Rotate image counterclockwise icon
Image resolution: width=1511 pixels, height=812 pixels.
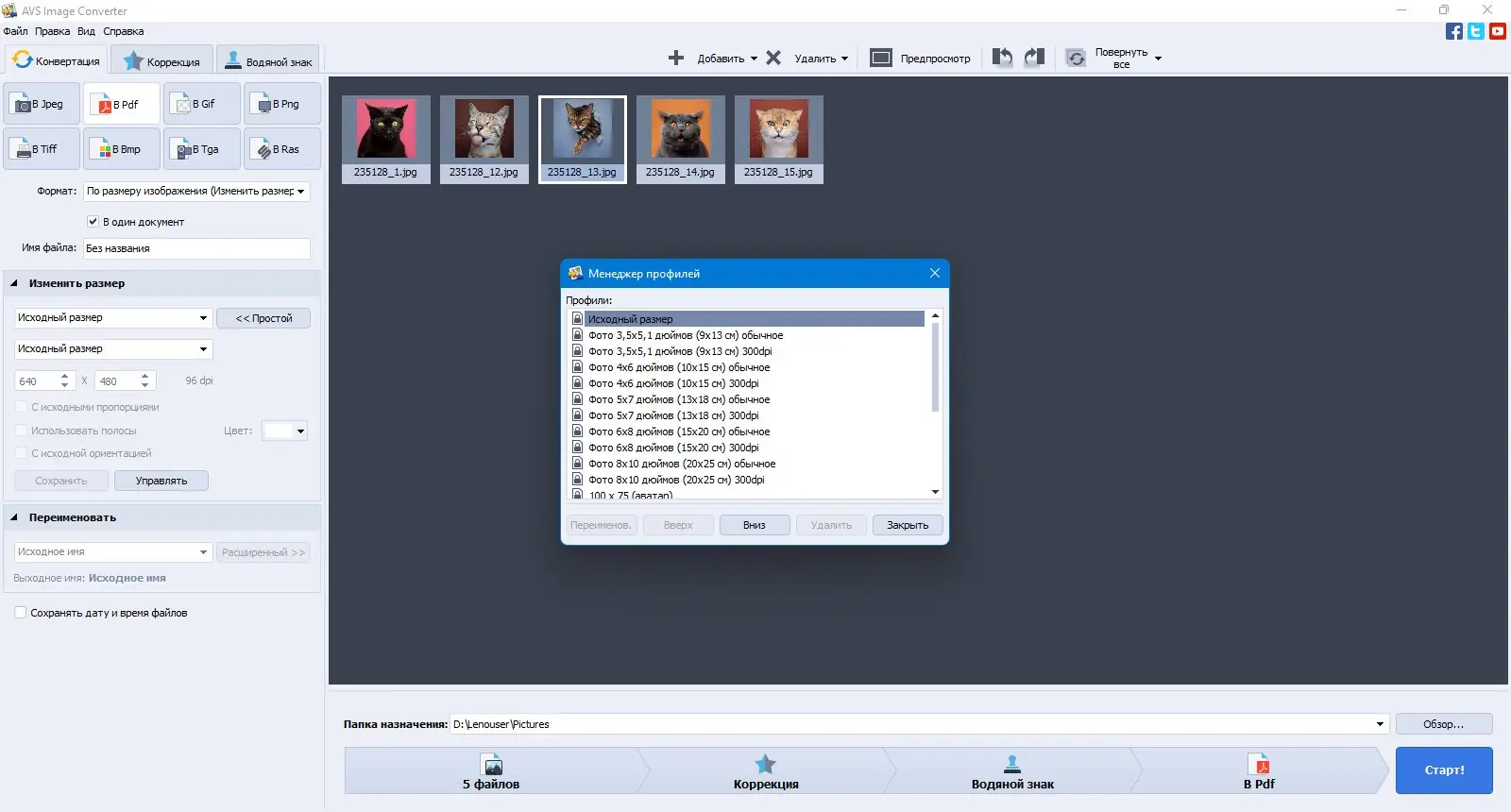click(x=1002, y=58)
